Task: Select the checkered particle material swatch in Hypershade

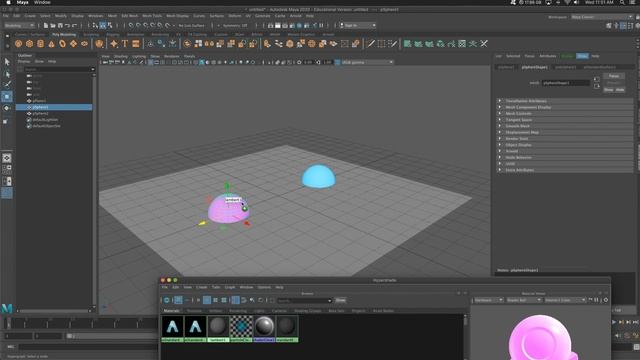Action: [241, 328]
